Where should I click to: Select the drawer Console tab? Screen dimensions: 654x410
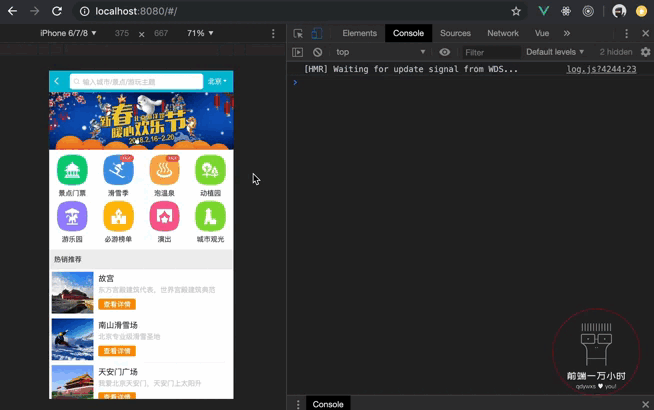[x=328, y=404]
